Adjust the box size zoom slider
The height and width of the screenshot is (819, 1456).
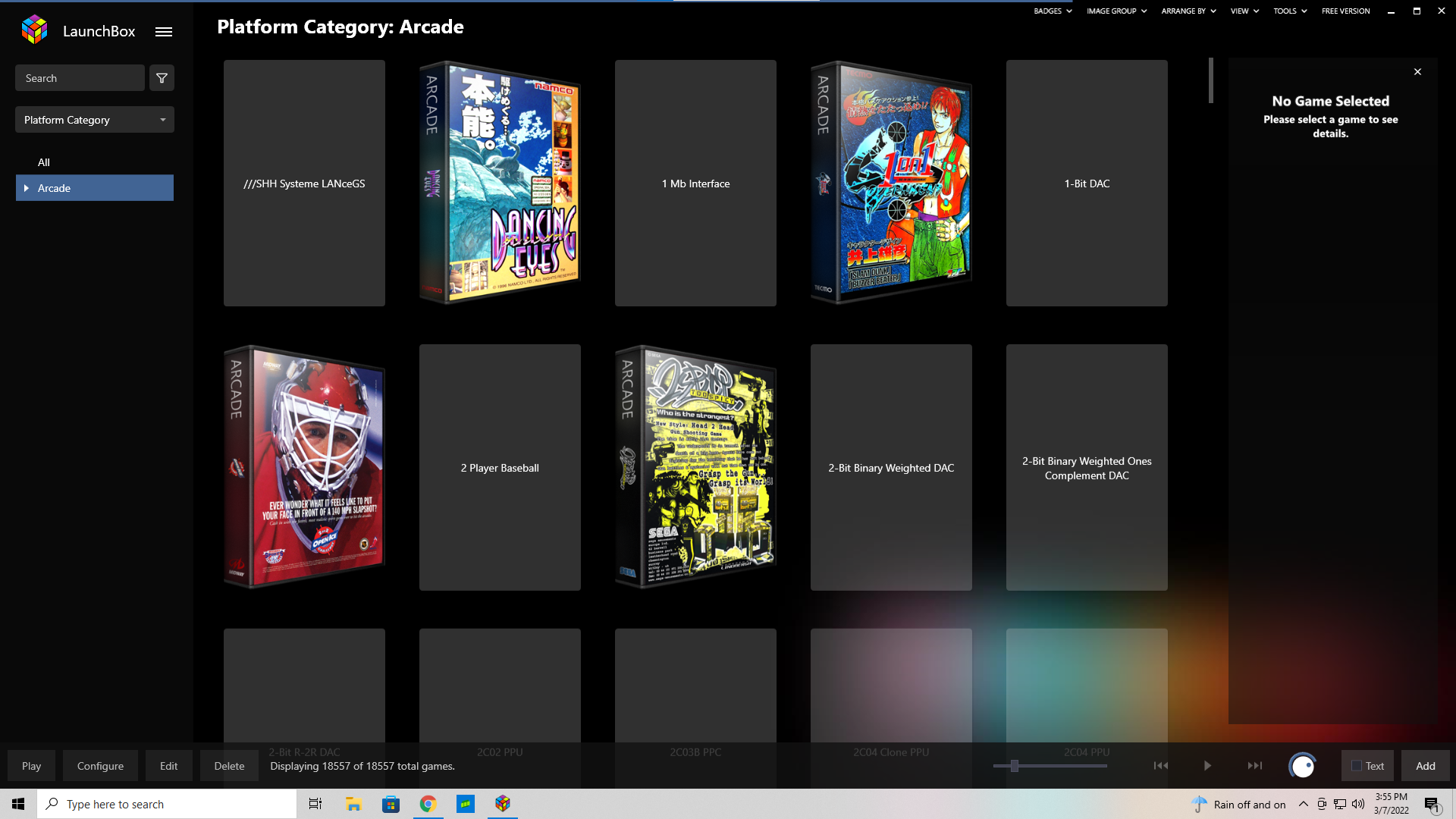pos(1014,766)
